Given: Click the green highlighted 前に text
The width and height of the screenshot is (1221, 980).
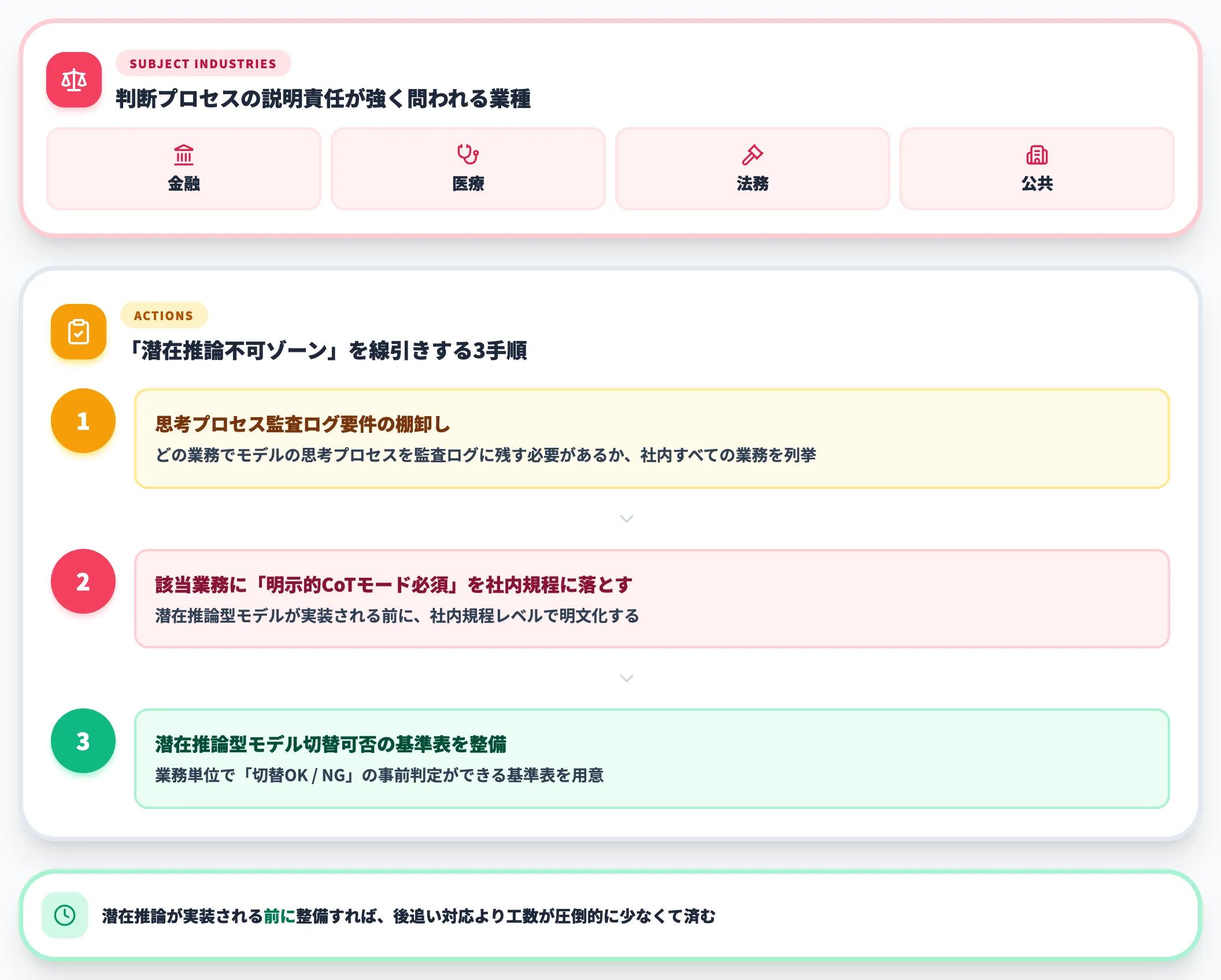Looking at the screenshot, I should (x=279, y=916).
